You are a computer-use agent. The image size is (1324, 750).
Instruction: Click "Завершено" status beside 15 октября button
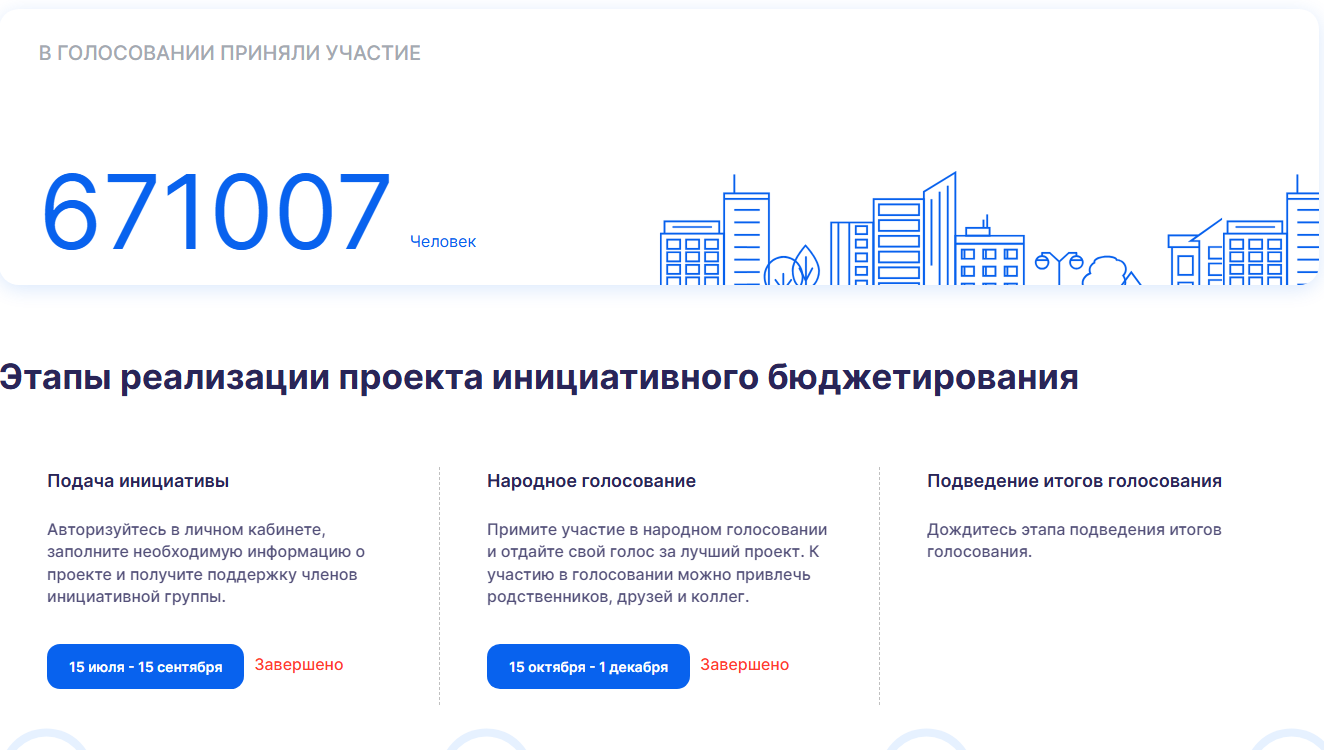pos(744,665)
